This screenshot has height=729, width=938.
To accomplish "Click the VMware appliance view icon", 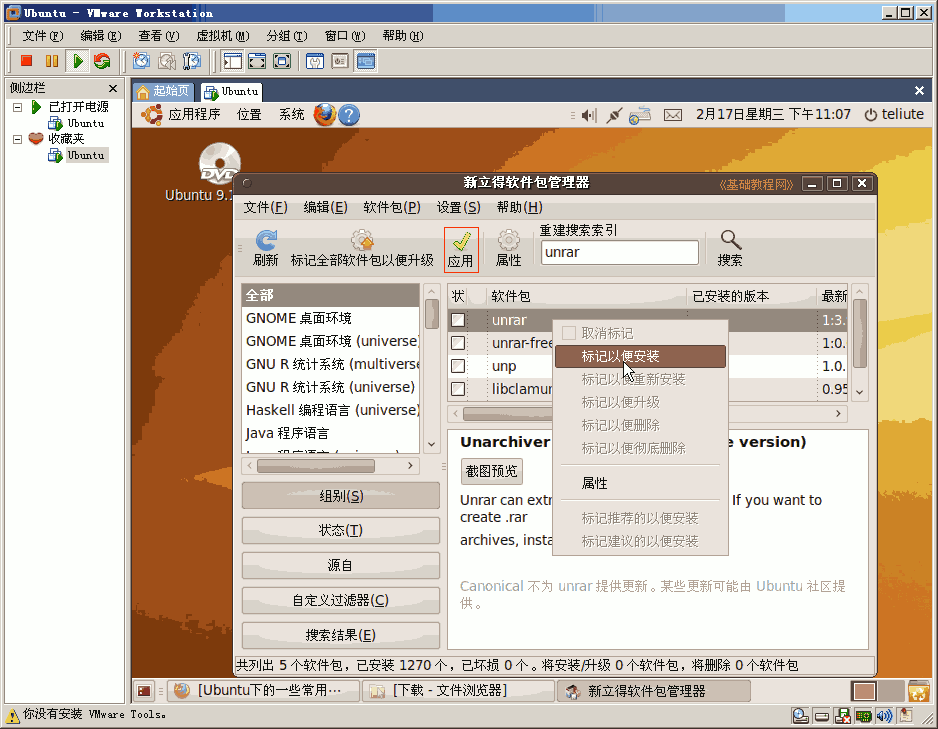I will (x=340, y=61).
